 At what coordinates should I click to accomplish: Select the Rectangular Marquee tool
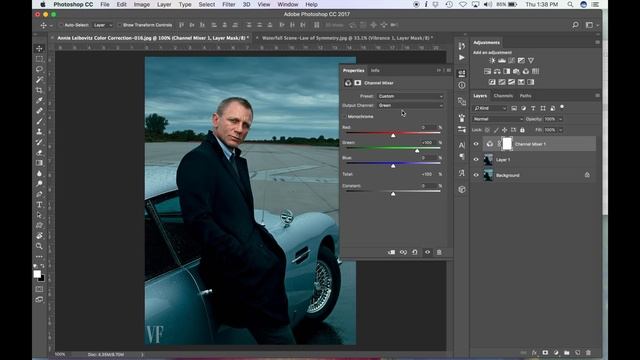[39, 59]
